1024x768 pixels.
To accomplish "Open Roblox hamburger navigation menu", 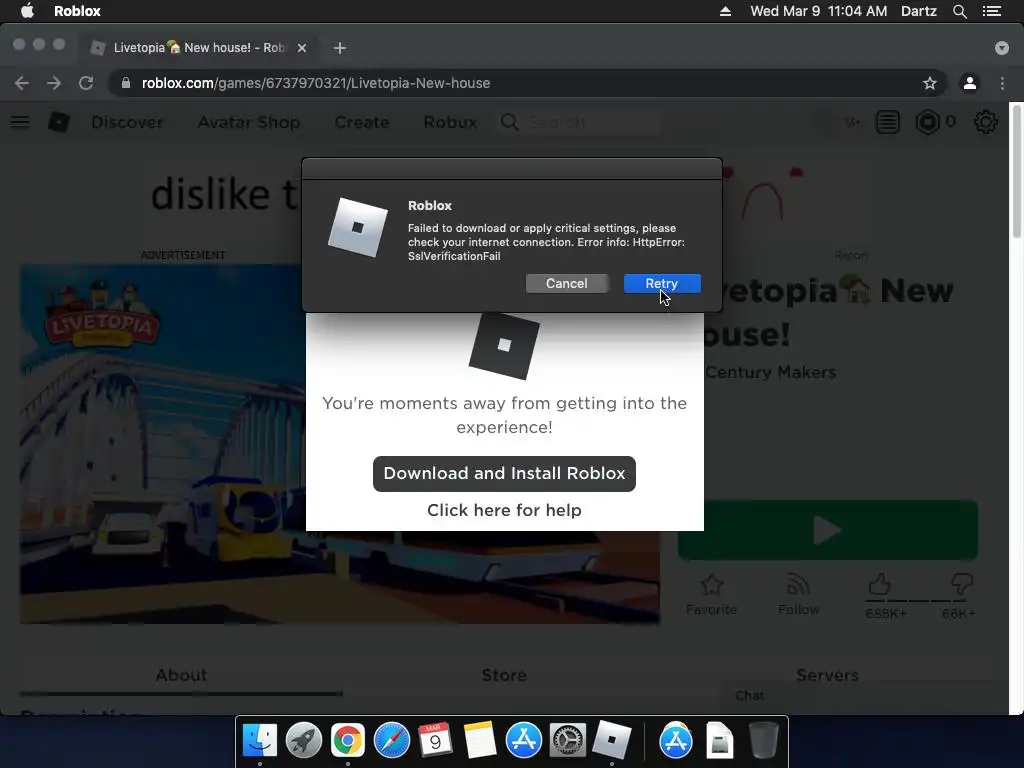I will (20, 122).
